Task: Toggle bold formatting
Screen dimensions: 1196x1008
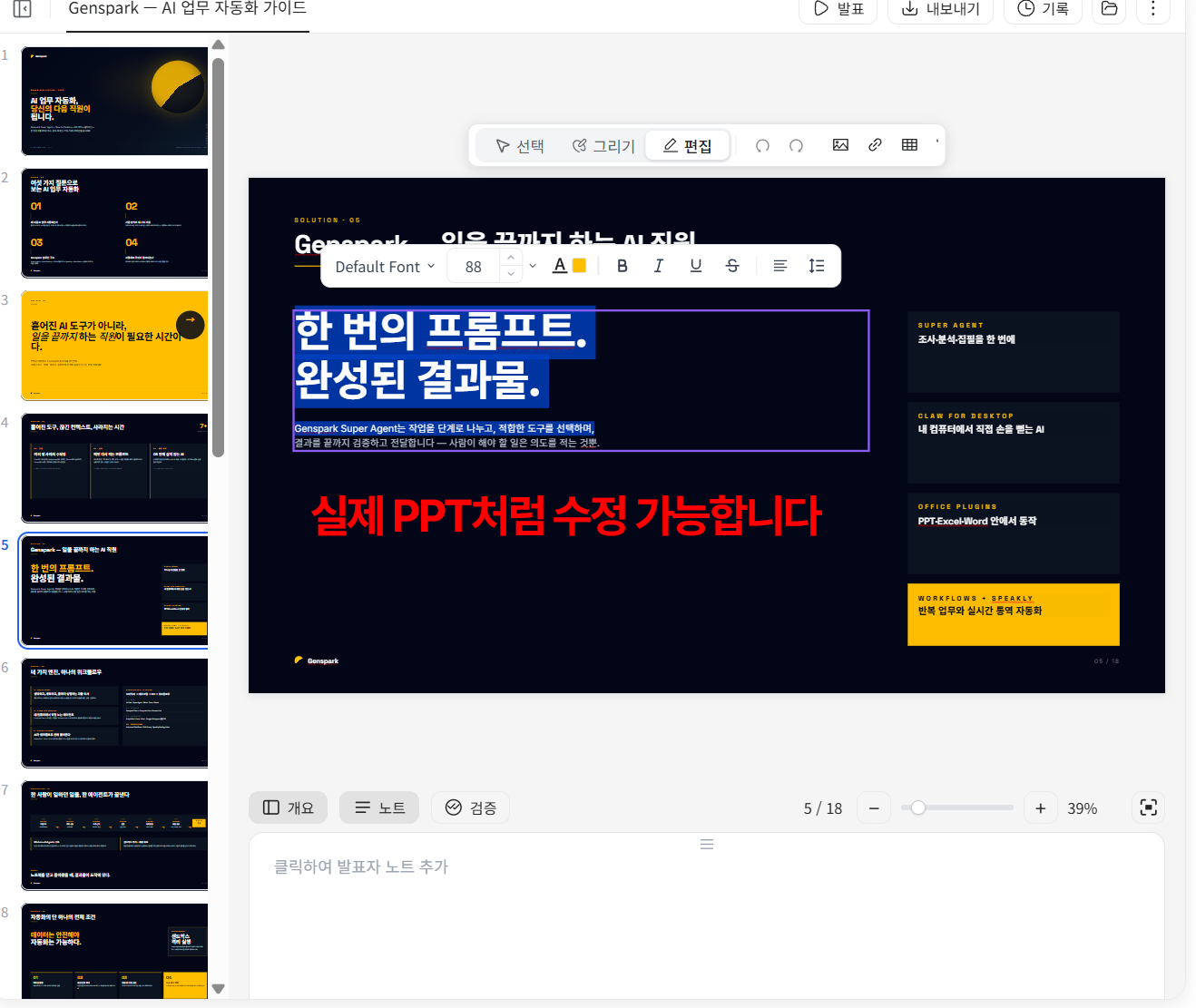Action: coord(622,266)
